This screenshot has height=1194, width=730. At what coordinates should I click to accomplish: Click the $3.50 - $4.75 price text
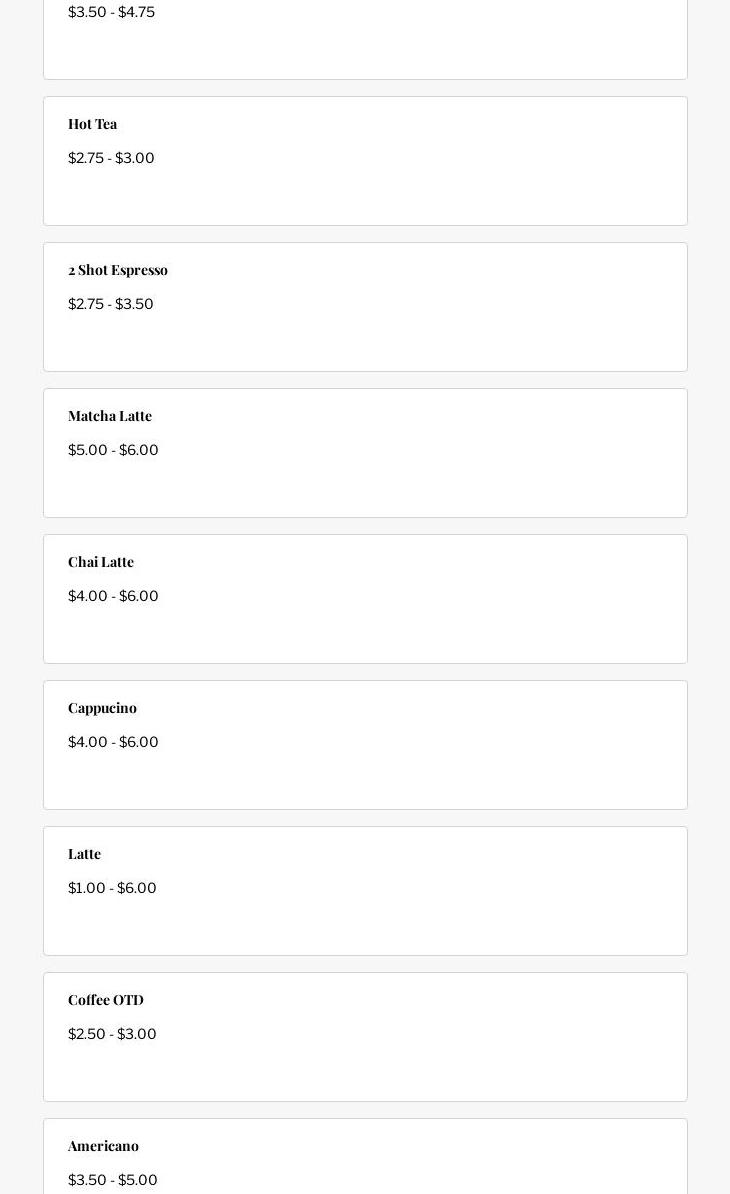(x=111, y=12)
